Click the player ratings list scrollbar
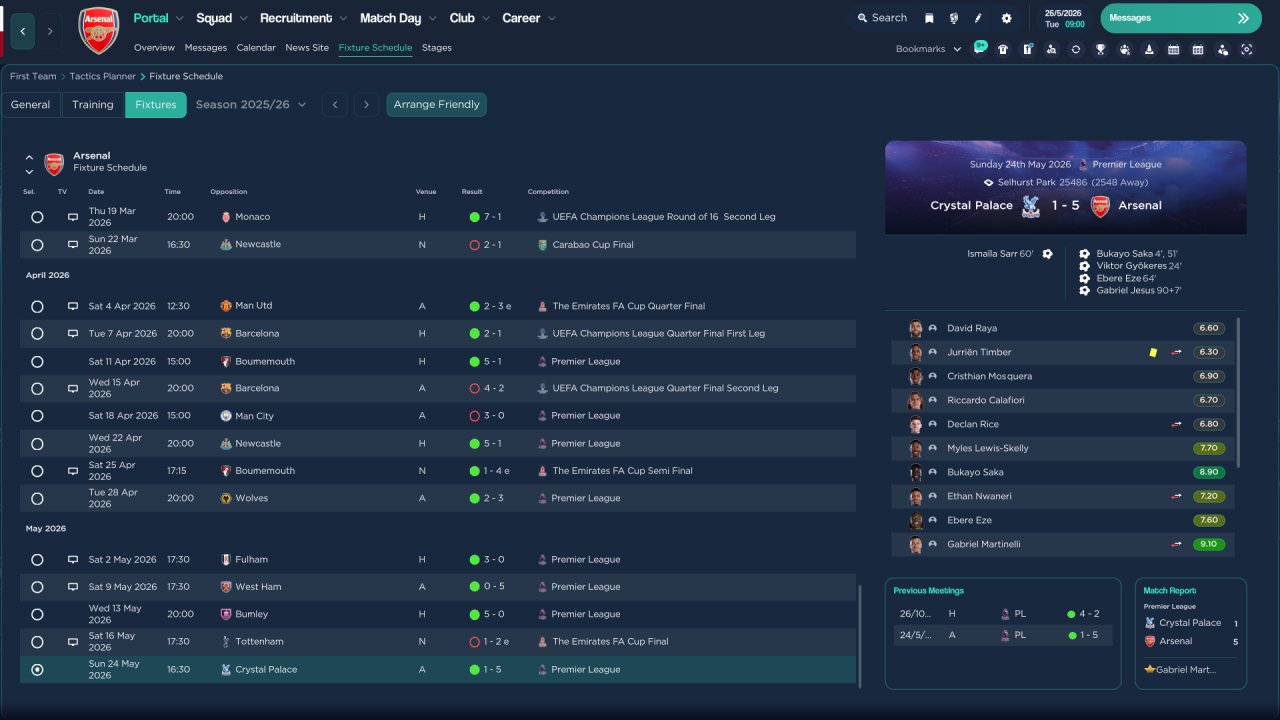Screen dimensions: 1280x720 click(x=1238, y=392)
